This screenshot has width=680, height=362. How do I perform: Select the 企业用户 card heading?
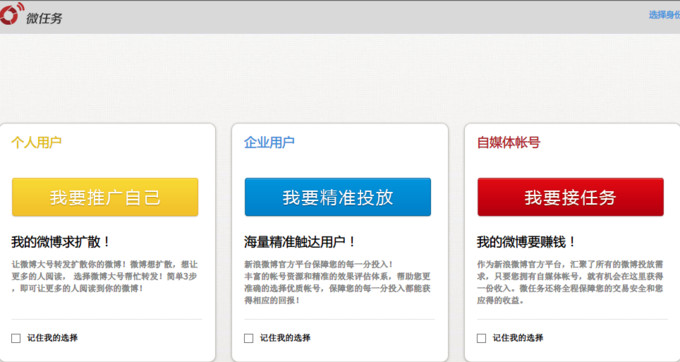[x=269, y=142]
